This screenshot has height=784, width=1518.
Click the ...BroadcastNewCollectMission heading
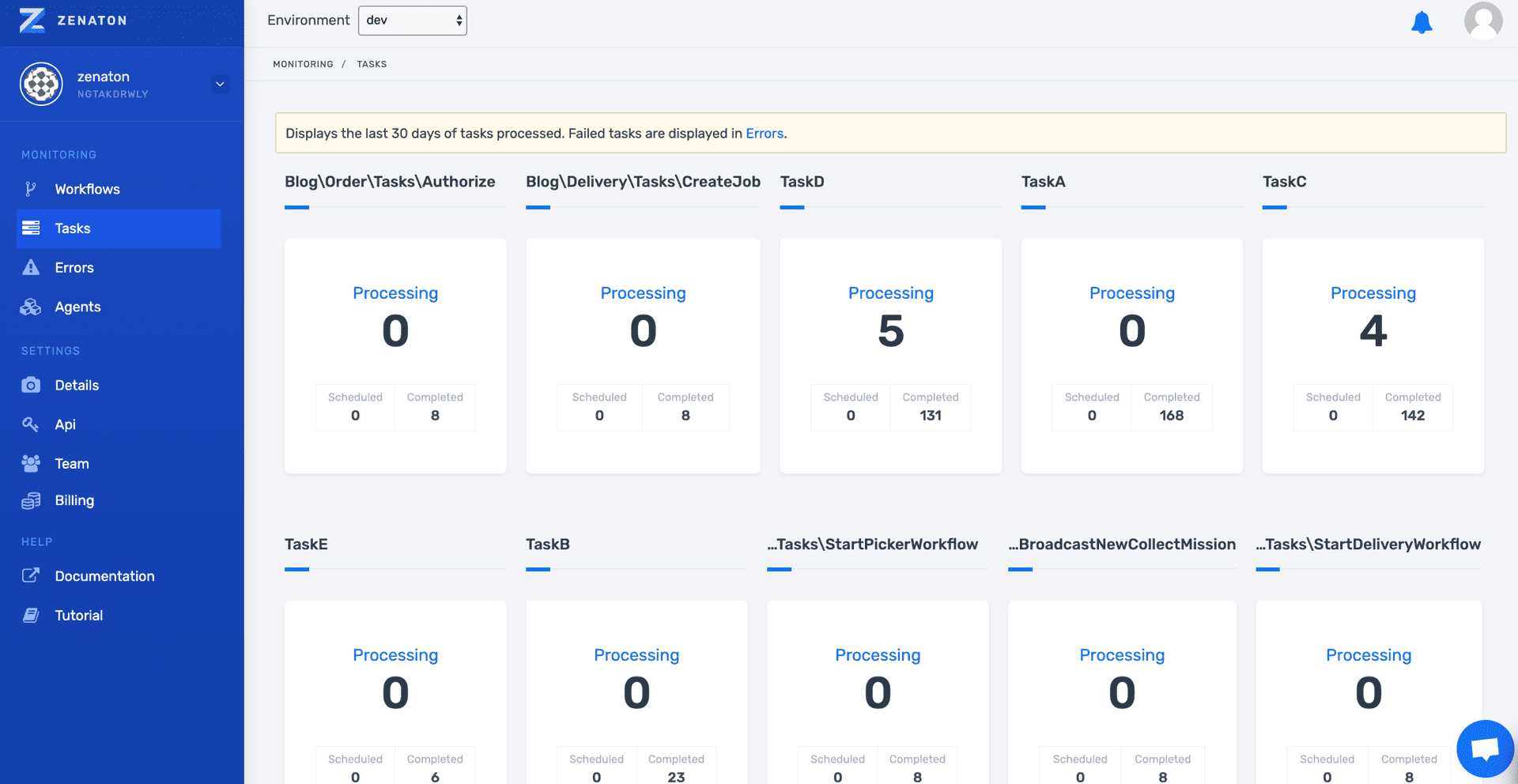(1122, 545)
